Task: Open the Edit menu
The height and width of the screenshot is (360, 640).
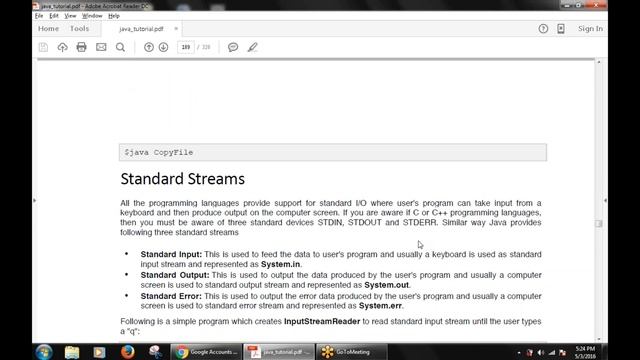Action: [54, 16]
